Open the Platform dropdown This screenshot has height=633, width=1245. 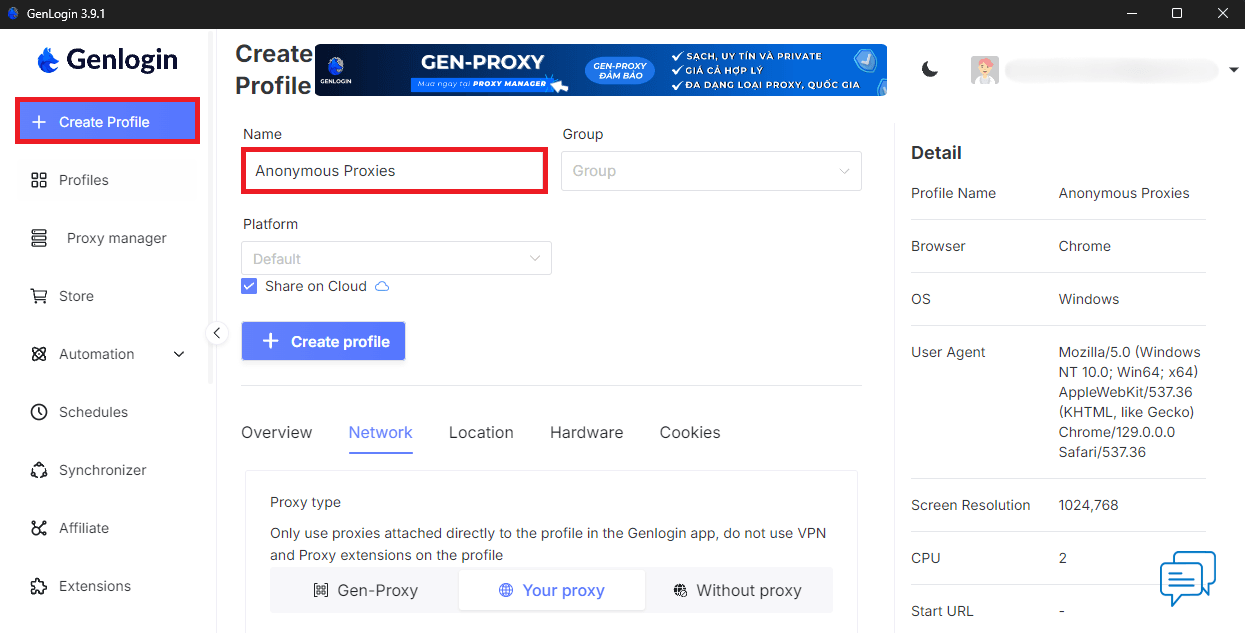click(x=396, y=258)
